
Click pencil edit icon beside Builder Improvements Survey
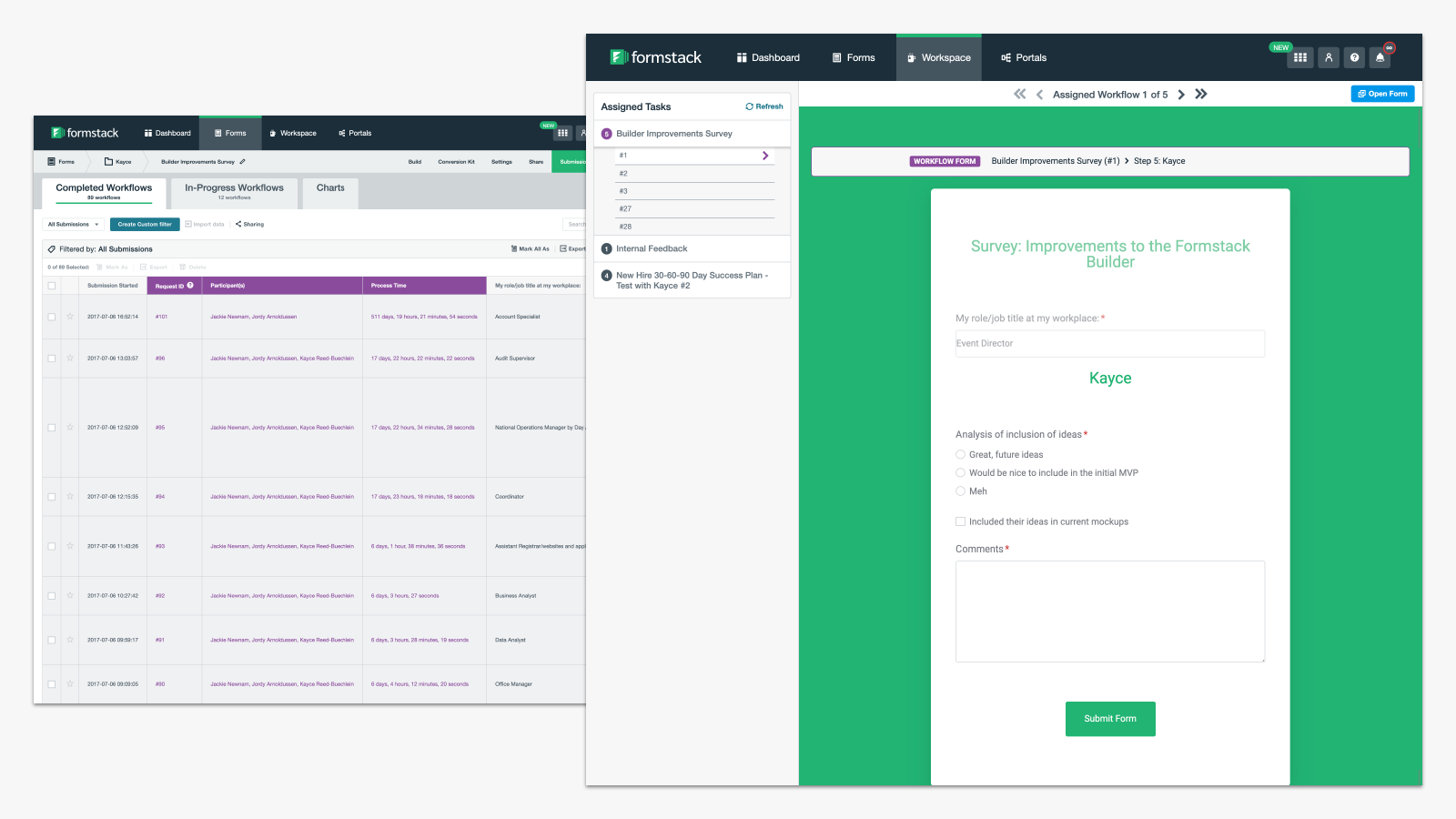pyautogui.click(x=242, y=162)
